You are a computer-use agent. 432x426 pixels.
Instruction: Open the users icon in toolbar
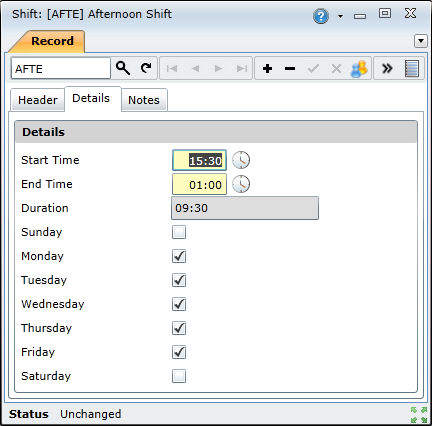click(x=359, y=69)
